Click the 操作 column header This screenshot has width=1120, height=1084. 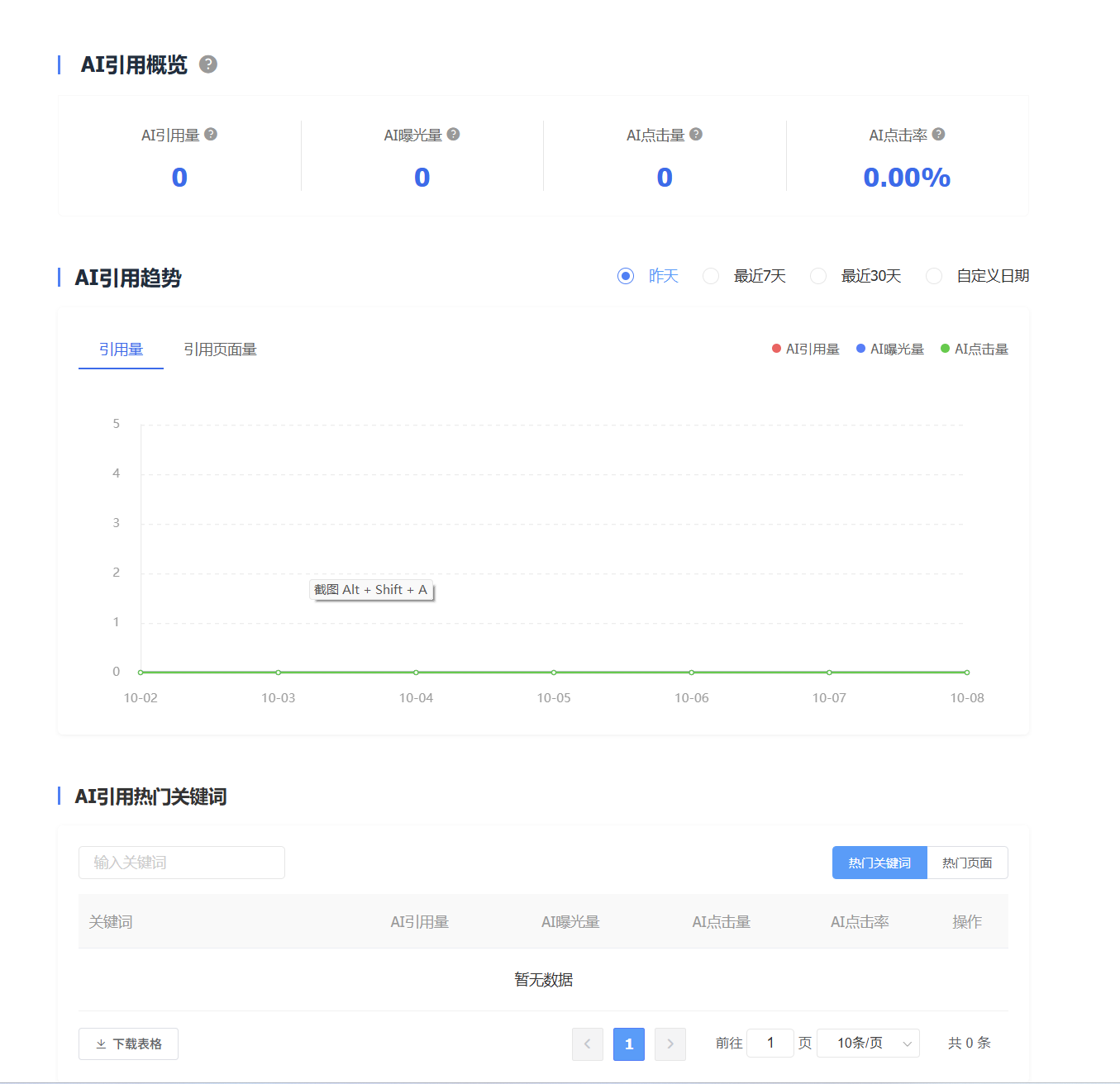coord(967,922)
